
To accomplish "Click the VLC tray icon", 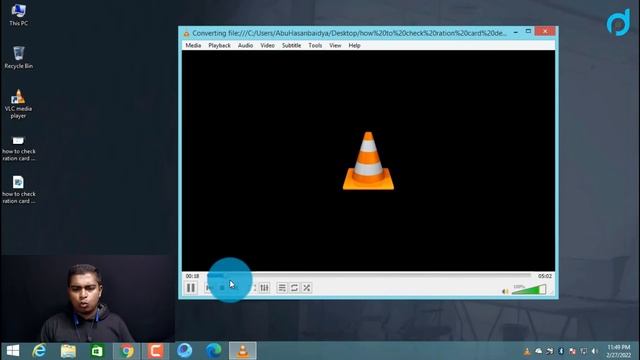I will click(527, 351).
